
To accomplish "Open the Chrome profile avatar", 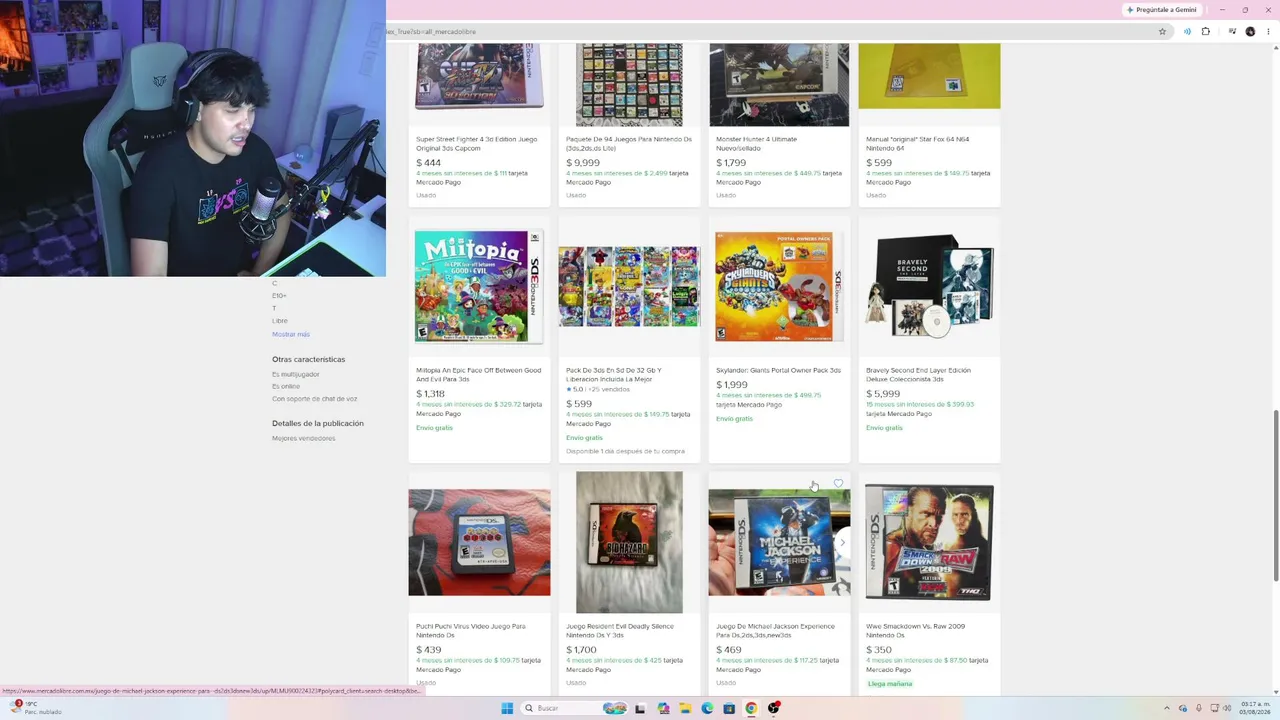I will [x=1250, y=31].
